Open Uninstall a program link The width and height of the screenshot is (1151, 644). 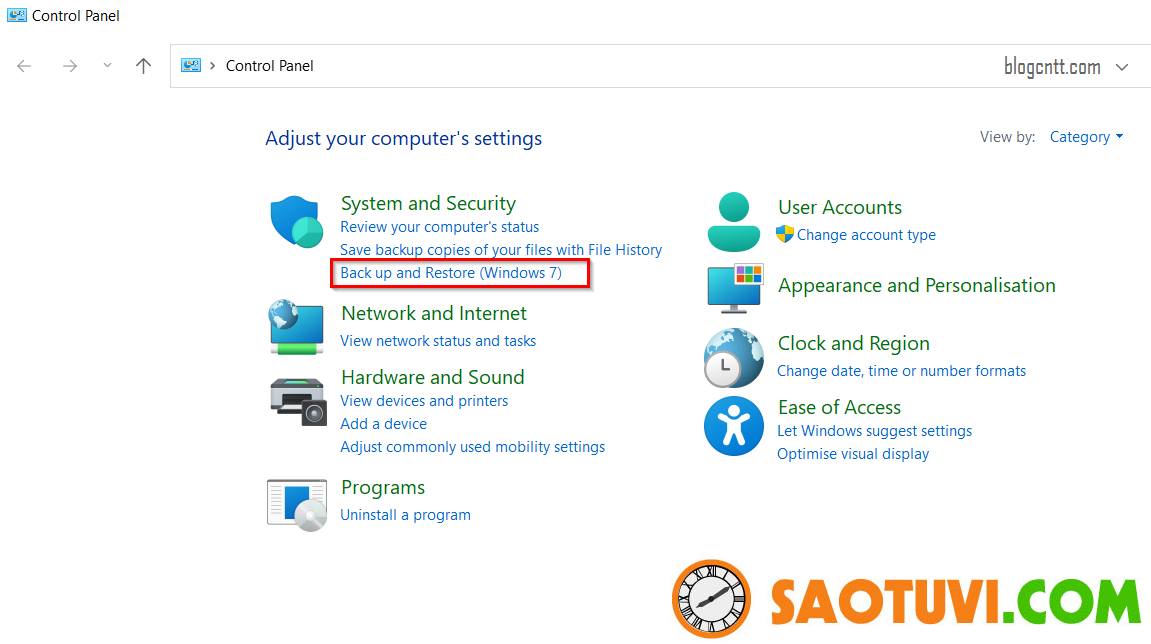pyautogui.click(x=405, y=515)
